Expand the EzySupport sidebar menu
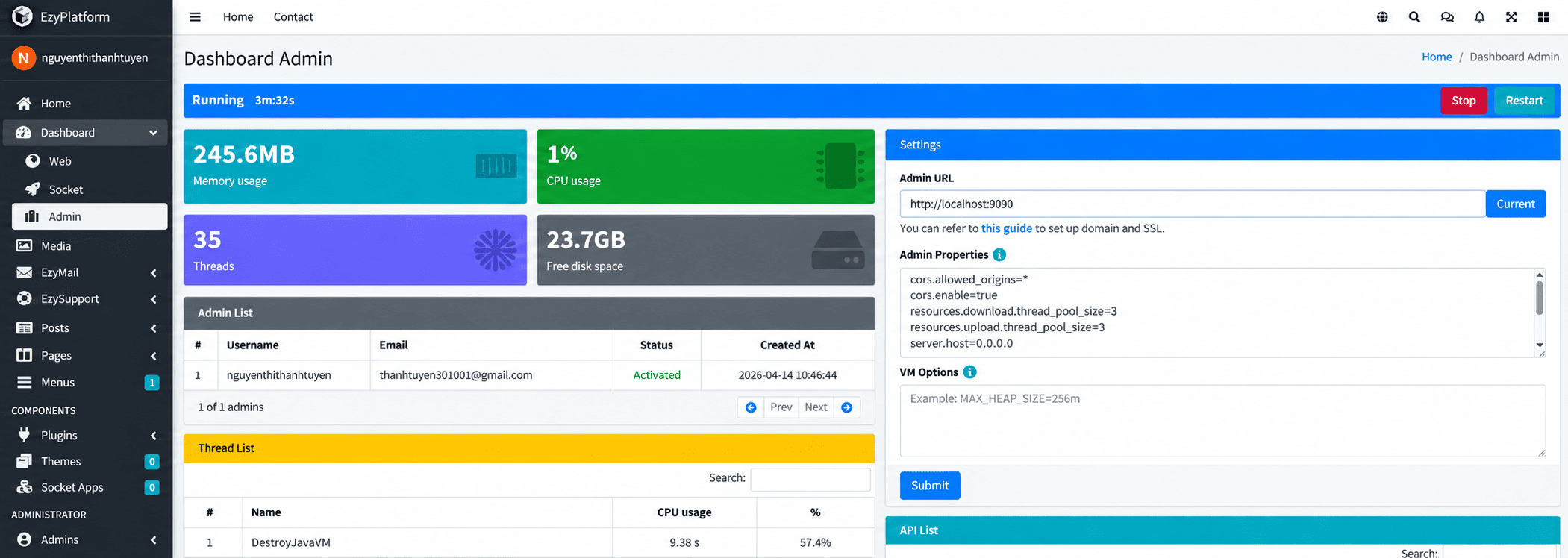 coord(85,299)
